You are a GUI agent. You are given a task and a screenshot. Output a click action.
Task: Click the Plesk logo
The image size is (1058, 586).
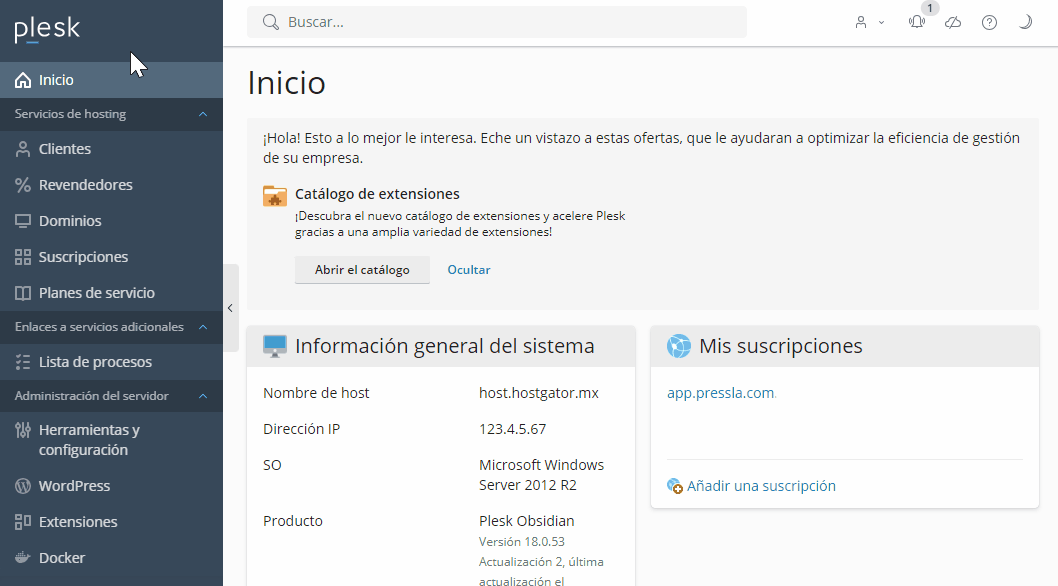(47, 29)
